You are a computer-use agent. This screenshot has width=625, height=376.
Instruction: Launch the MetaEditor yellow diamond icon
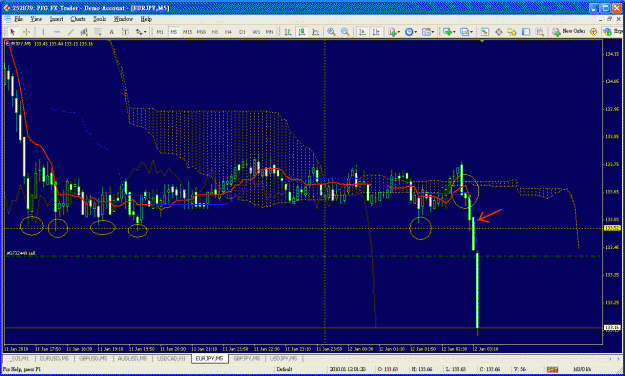click(x=594, y=32)
